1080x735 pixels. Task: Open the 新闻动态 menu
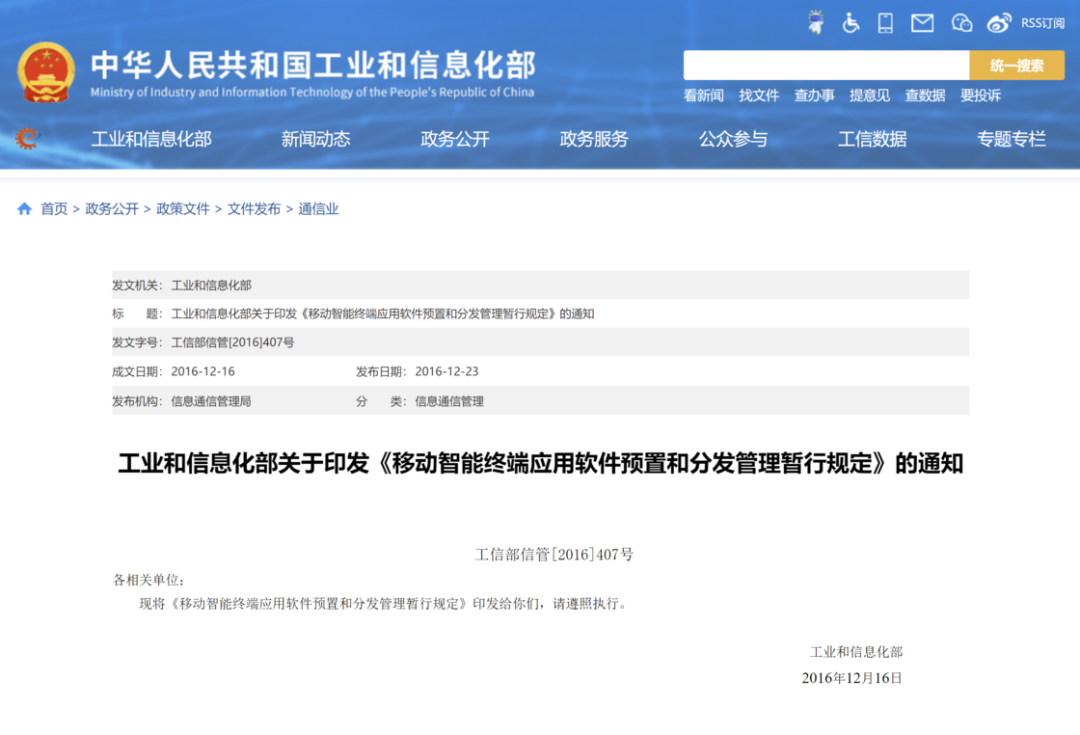pos(315,139)
